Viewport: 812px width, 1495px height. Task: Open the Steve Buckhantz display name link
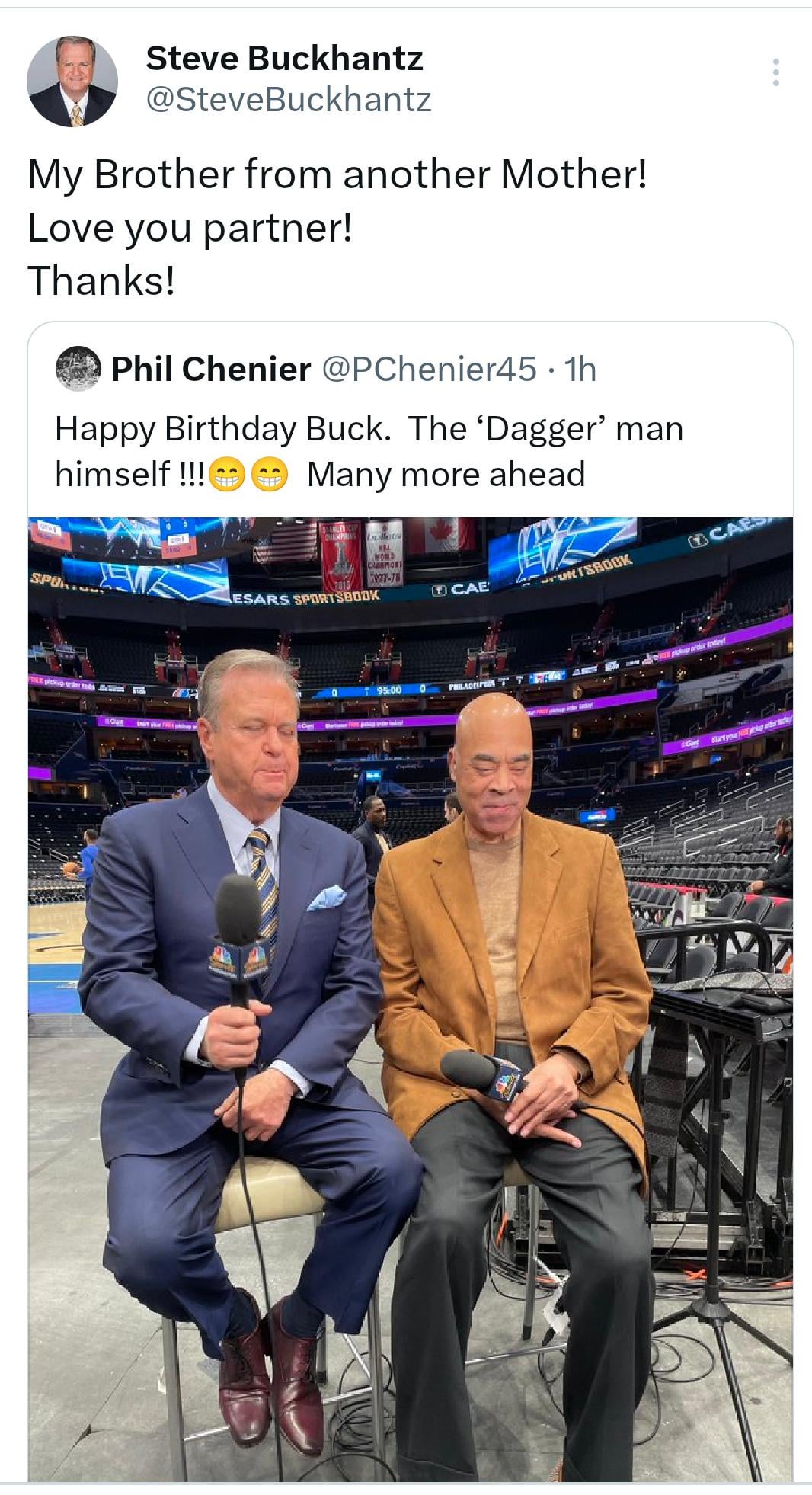(284, 59)
